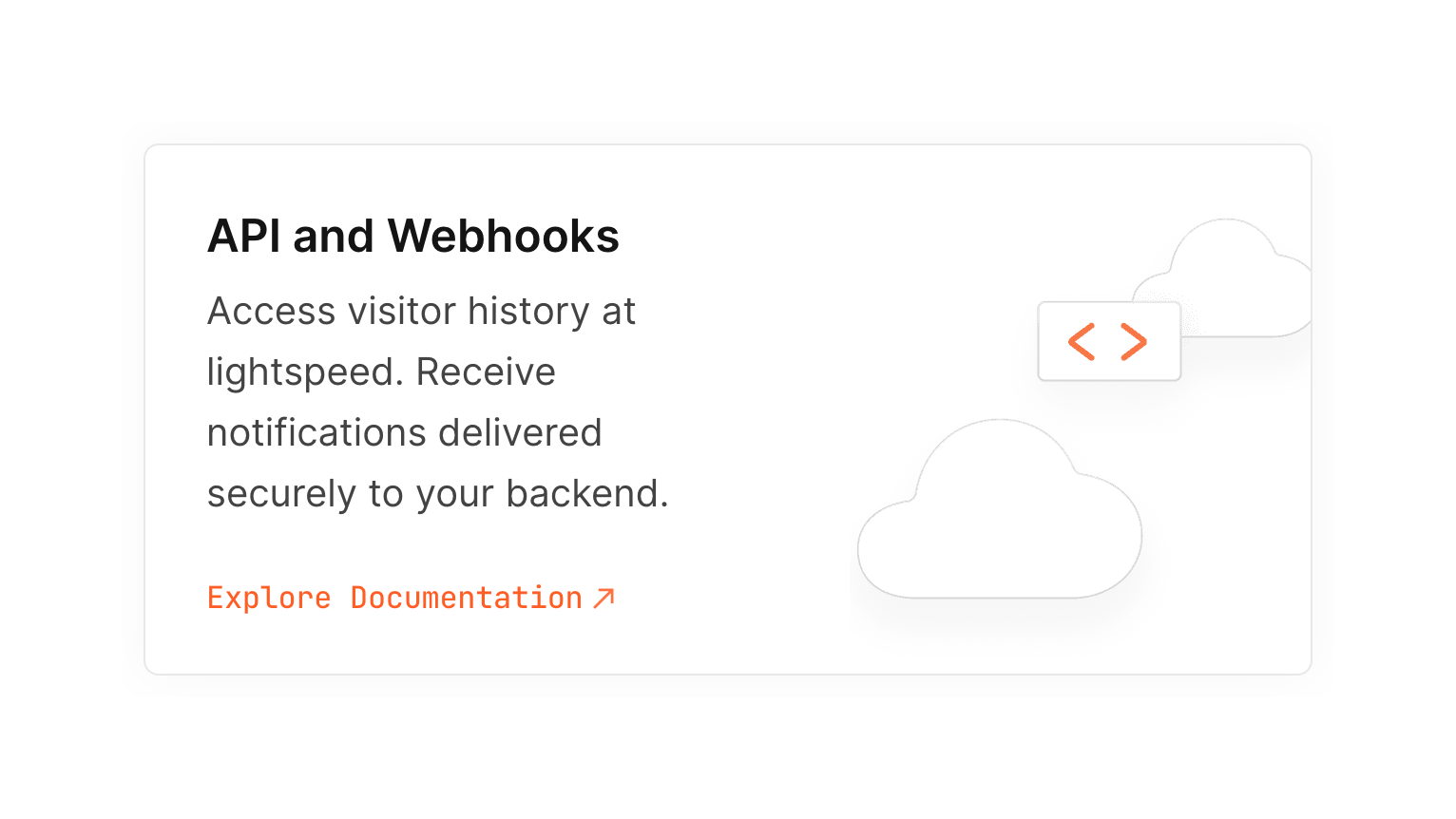
Task: Open the Explore Documentation link
Action: click(394, 598)
